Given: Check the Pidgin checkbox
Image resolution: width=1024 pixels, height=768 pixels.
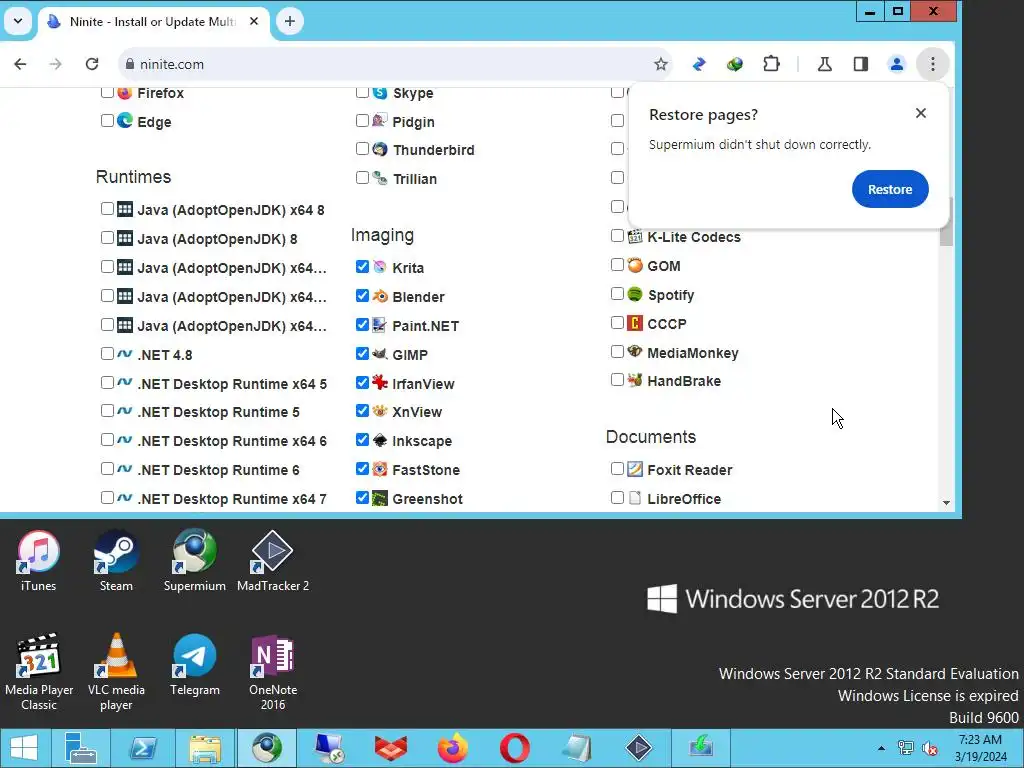Looking at the screenshot, I should point(362,121).
